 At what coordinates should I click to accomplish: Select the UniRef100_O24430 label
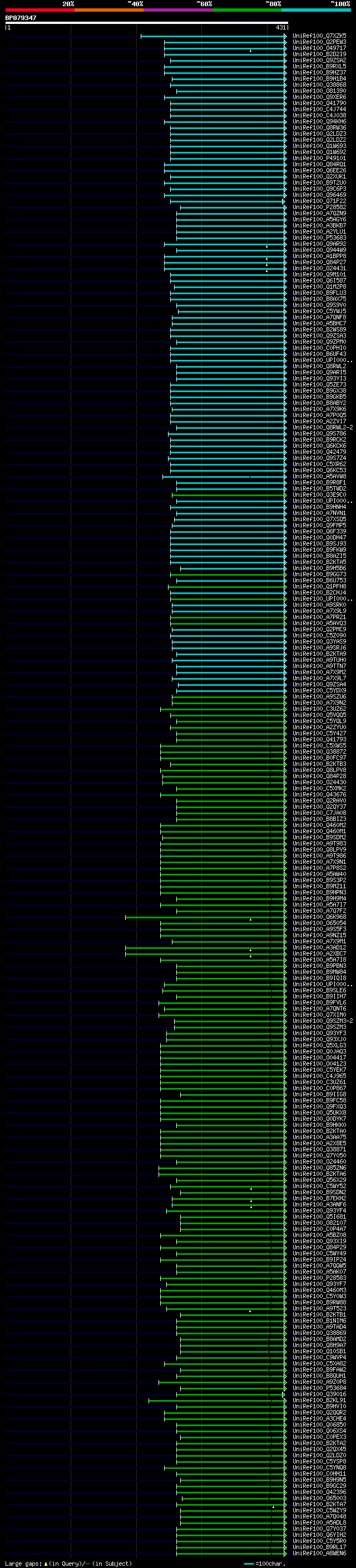[319, 782]
